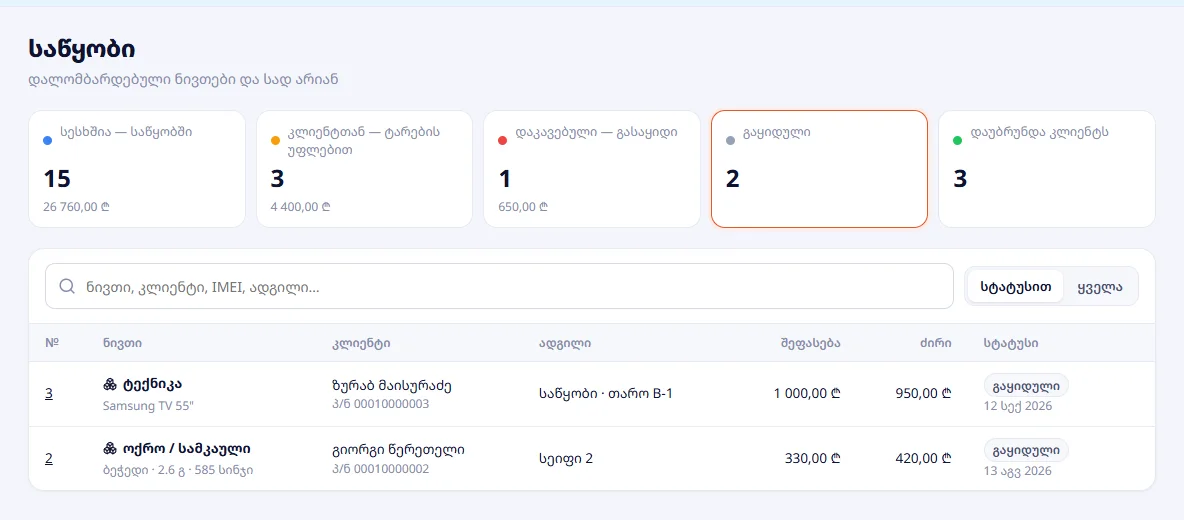Viewport: 1184px width, 520px height.
Task: Click client name ზურაბ მაისურაძე
Action: click(x=392, y=386)
